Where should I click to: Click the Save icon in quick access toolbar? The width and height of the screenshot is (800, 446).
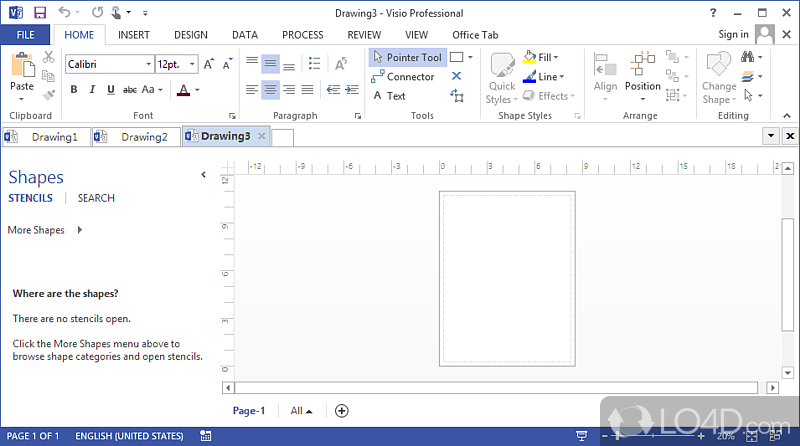click(40, 12)
